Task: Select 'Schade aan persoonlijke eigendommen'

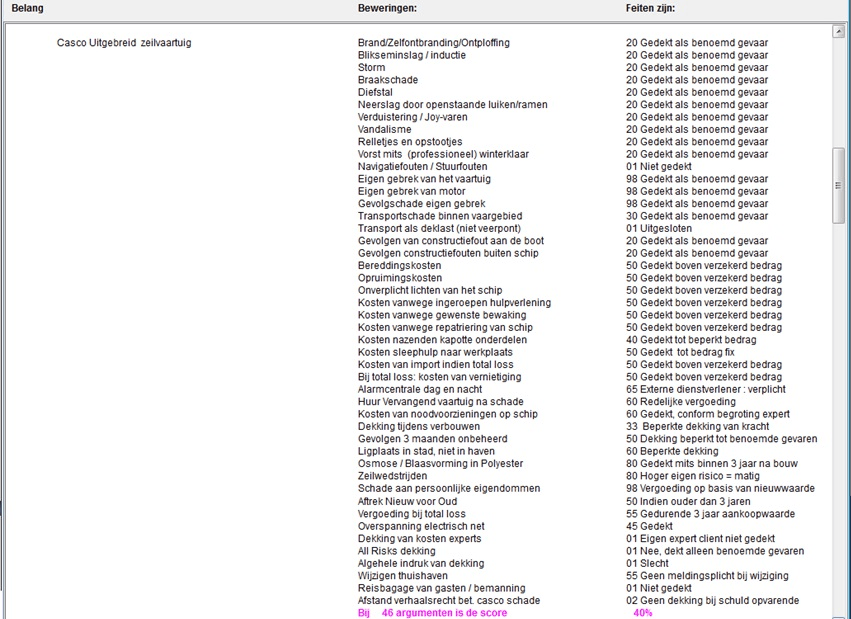Action: (449, 489)
